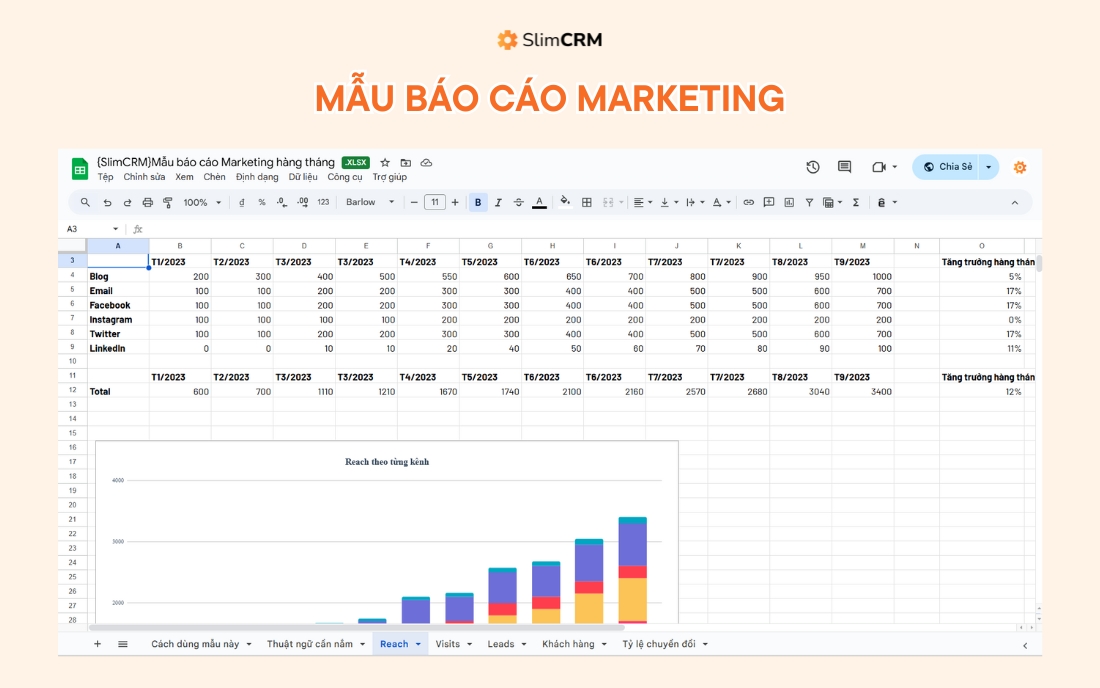
Task: Open the Reach sheet tab menu
Action: click(417, 643)
